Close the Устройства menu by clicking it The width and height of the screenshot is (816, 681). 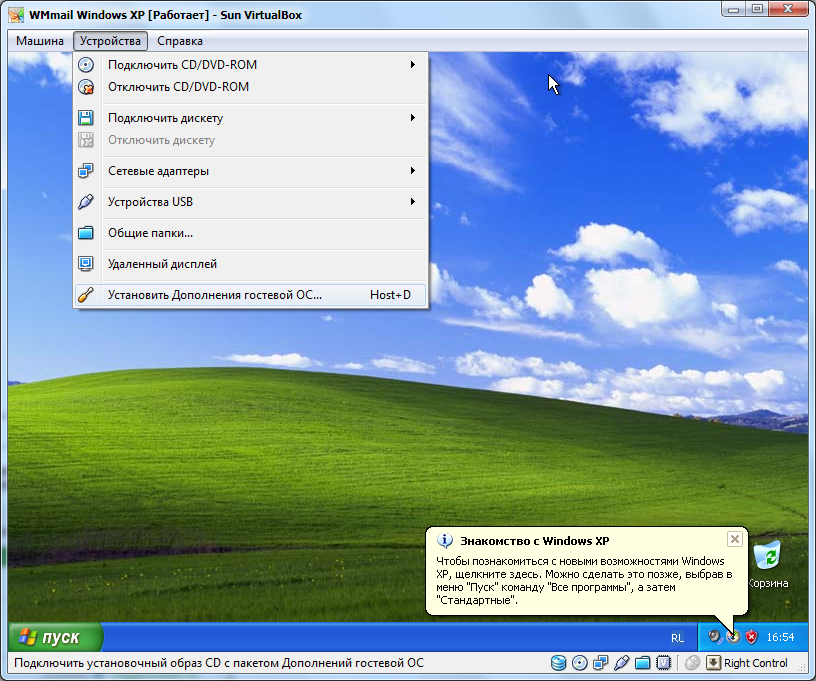(110, 41)
